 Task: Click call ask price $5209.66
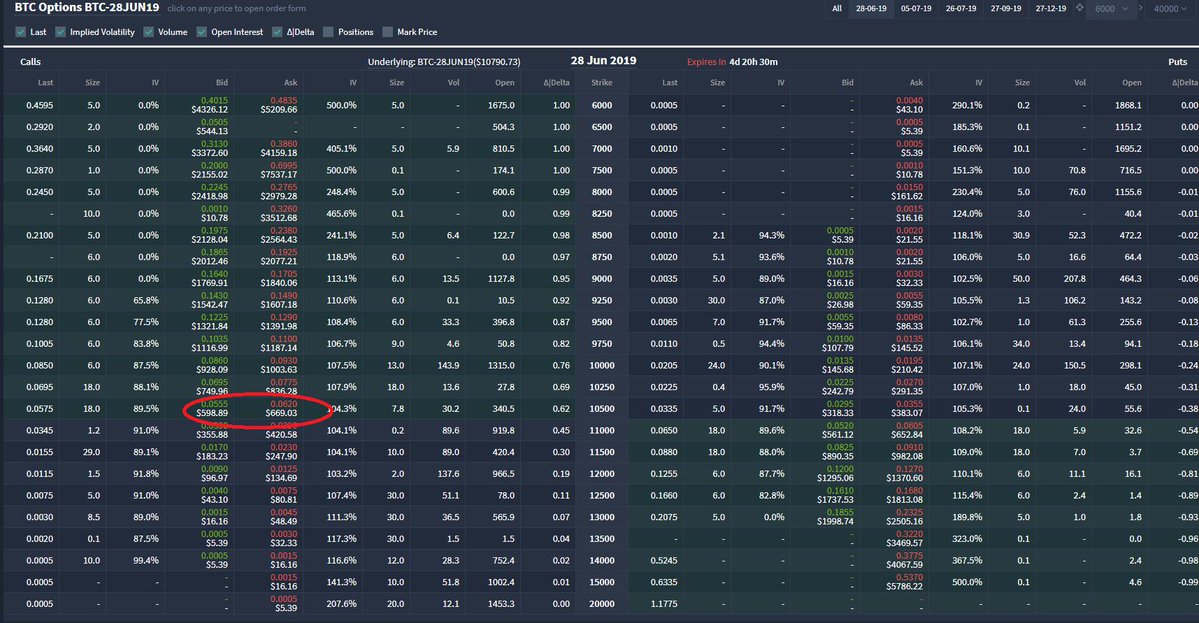[278, 109]
